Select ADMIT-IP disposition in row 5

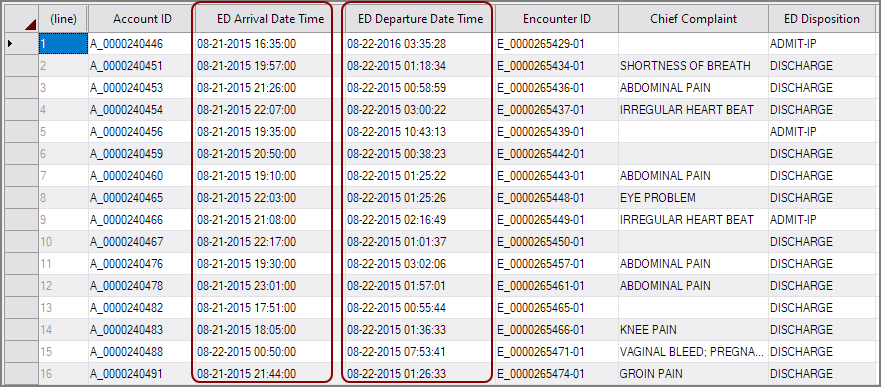(x=821, y=131)
